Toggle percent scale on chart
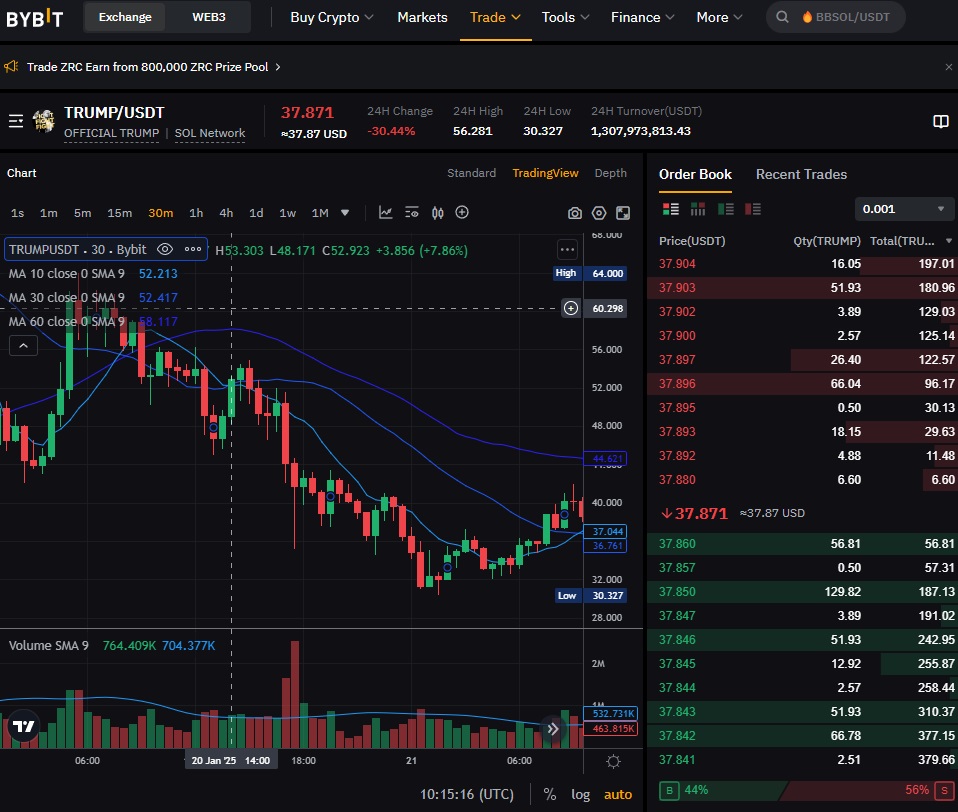Image resolution: width=958 pixels, height=812 pixels. 550,794
